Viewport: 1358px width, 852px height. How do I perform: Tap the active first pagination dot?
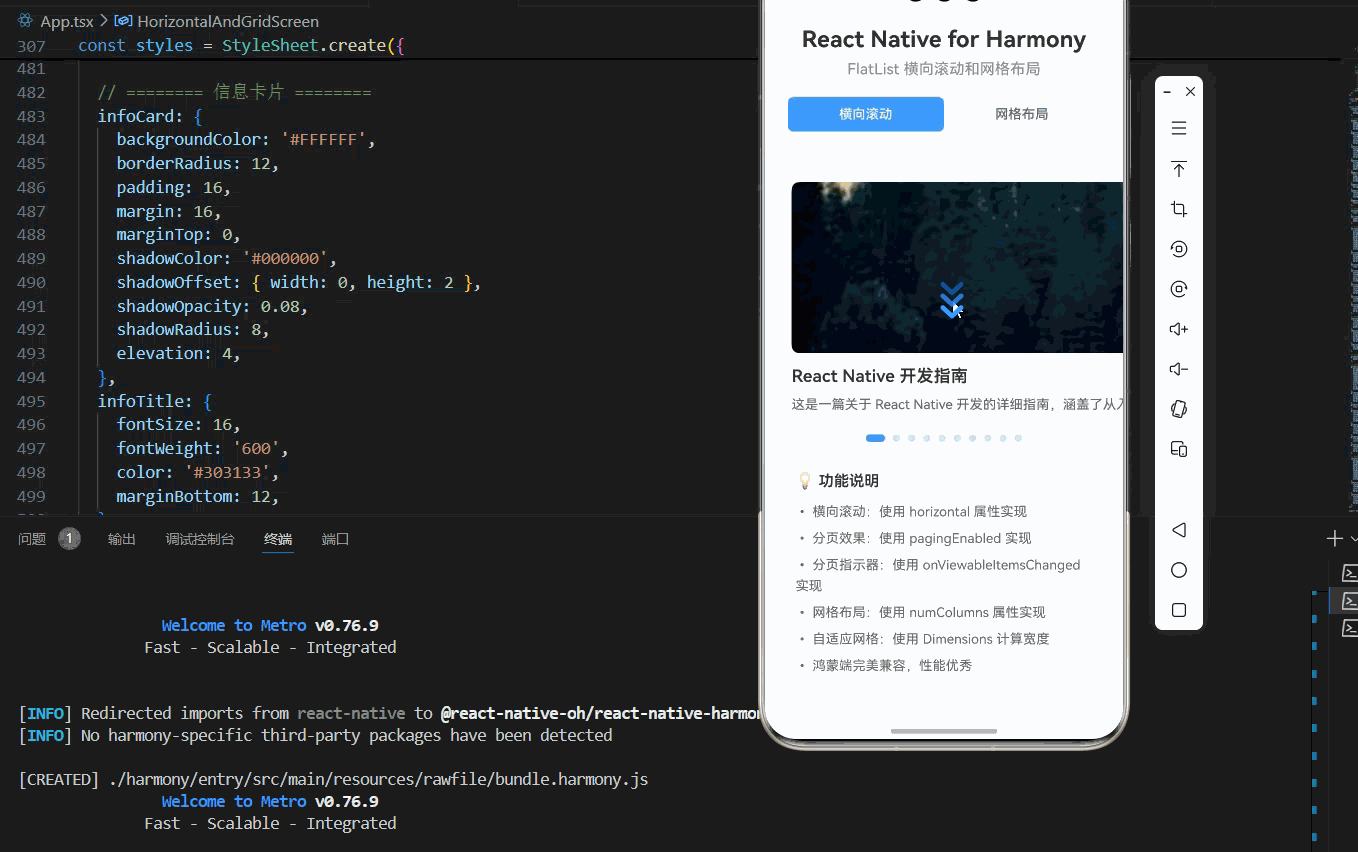[875, 438]
